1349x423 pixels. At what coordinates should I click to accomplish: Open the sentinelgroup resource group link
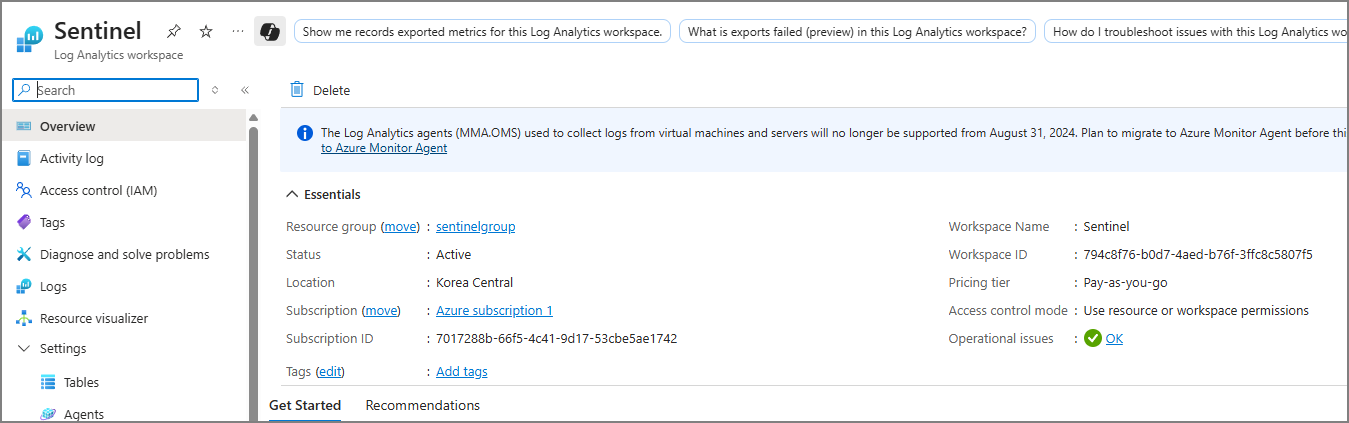pyautogui.click(x=475, y=226)
